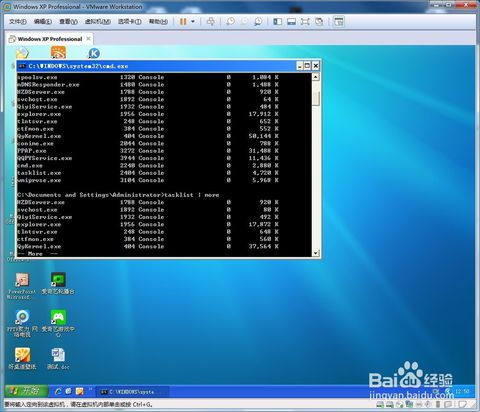The width and height of the screenshot is (480, 412).
Task: Click the blue K desktop icon
Action: click(x=94, y=53)
